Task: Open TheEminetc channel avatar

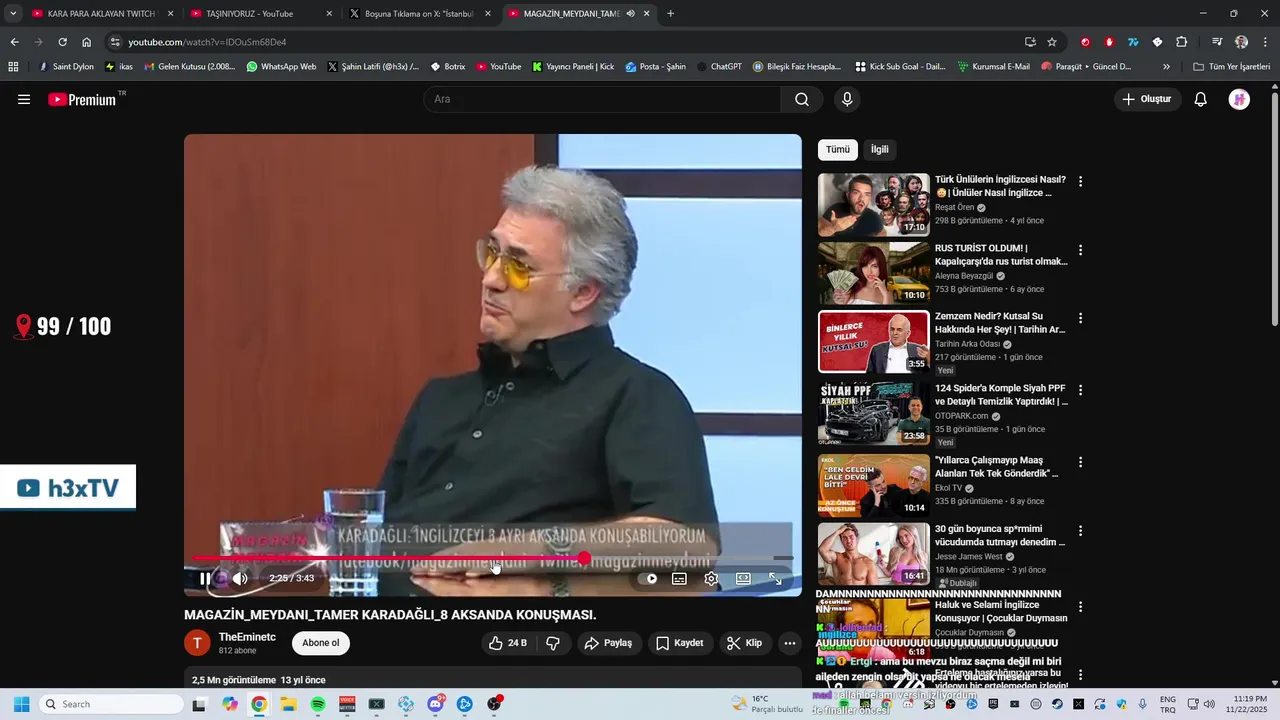Action: click(198, 643)
